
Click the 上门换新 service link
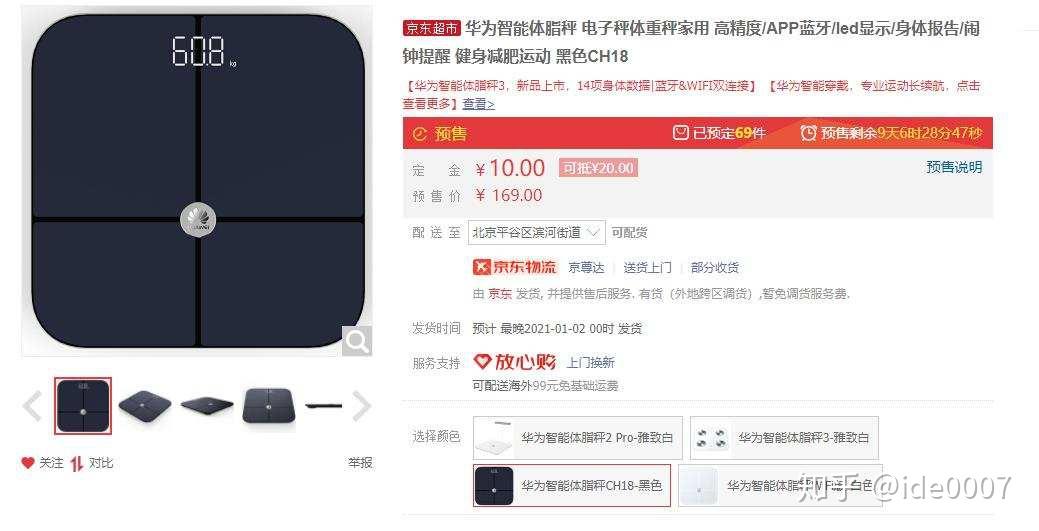590,363
